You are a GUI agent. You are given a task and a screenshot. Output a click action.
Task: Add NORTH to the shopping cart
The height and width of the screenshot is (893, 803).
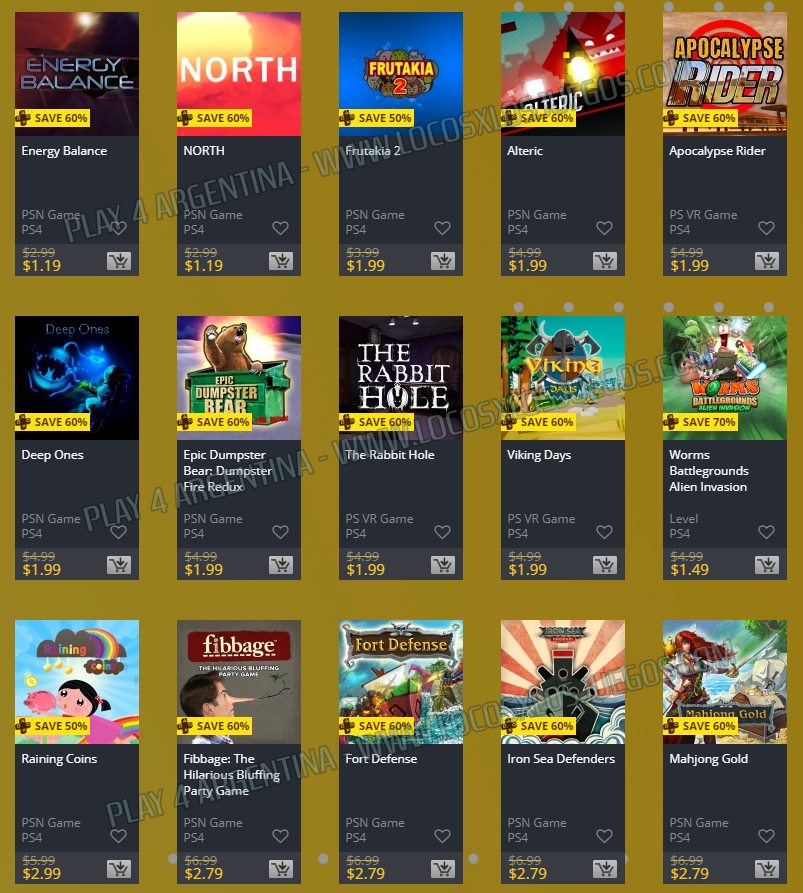(x=281, y=261)
